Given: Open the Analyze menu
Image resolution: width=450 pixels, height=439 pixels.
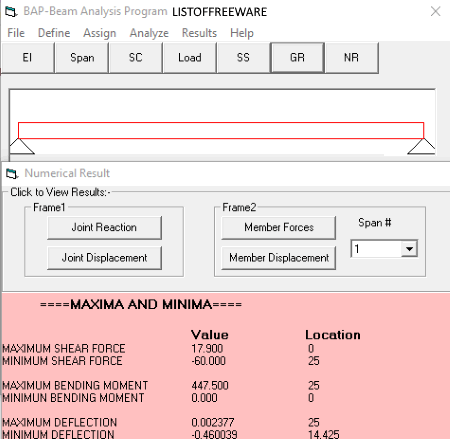Looking at the screenshot, I should 149,33.
